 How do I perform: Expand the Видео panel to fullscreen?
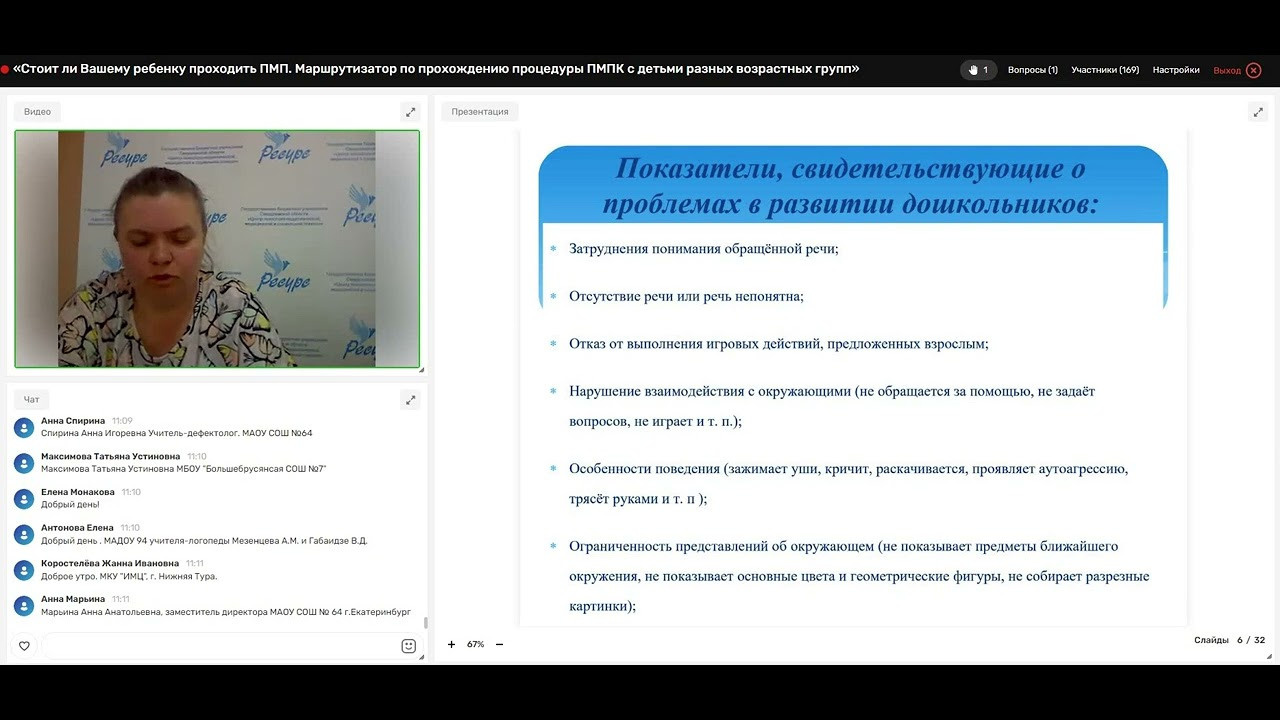coord(410,112)
